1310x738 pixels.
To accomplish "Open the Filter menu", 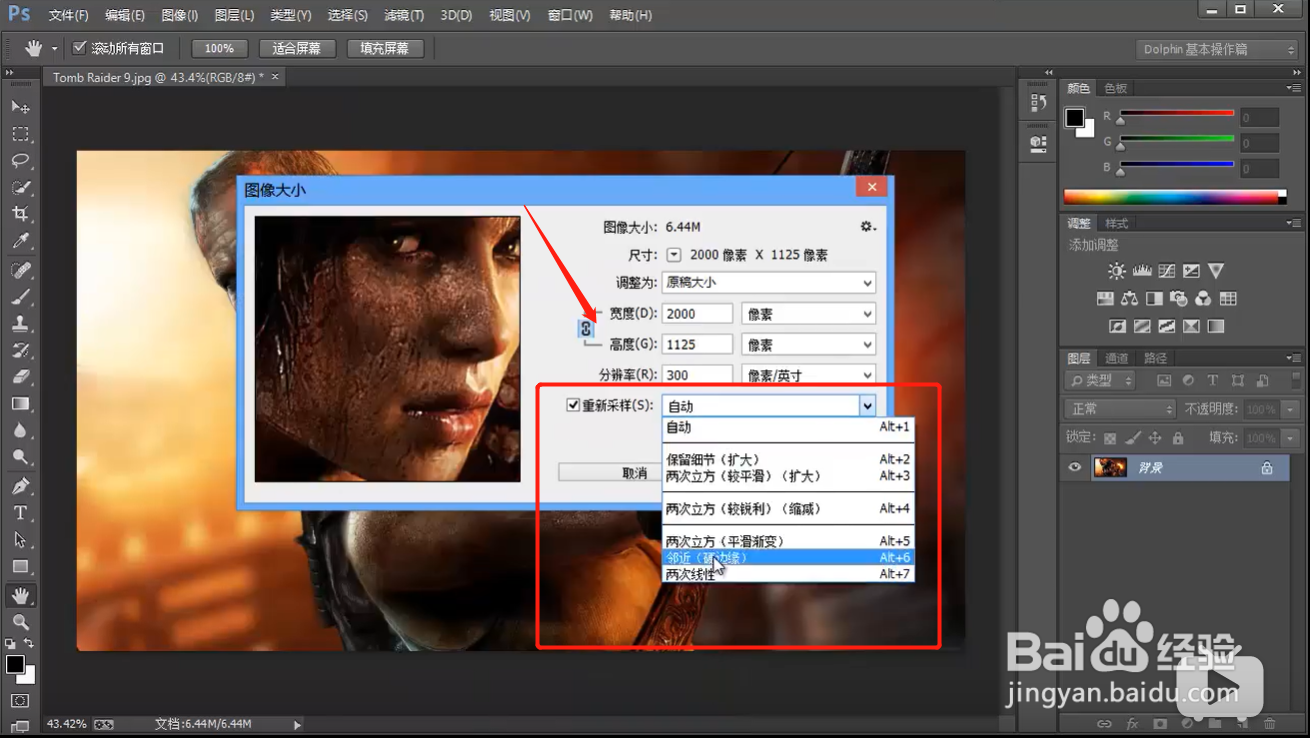I will tap(403, 15).
